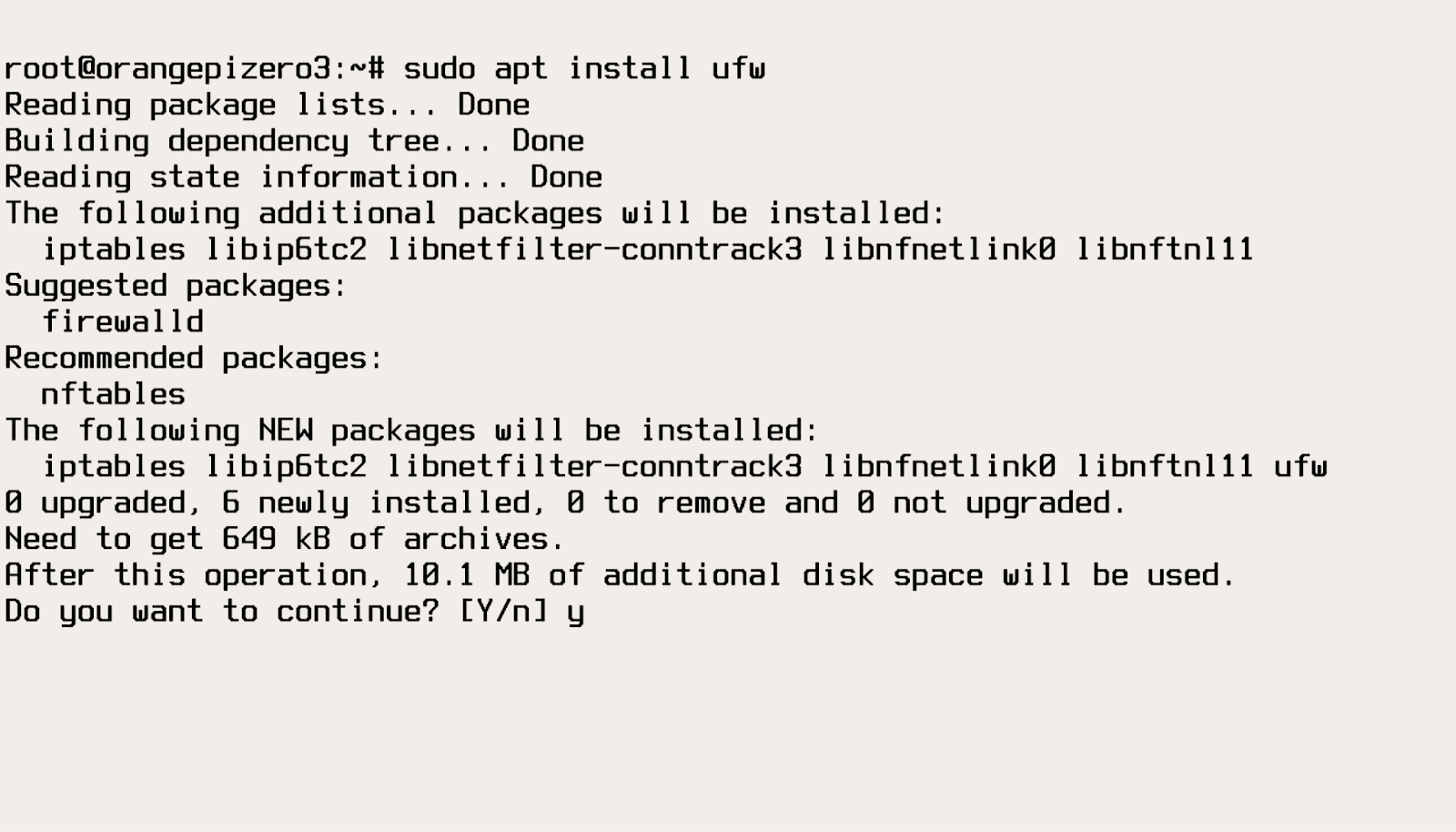Viewport: 1456px width, 832px height.
Task: Click 'libnfnetlink0' in the NEW packages list
Action: coord(938,467)
